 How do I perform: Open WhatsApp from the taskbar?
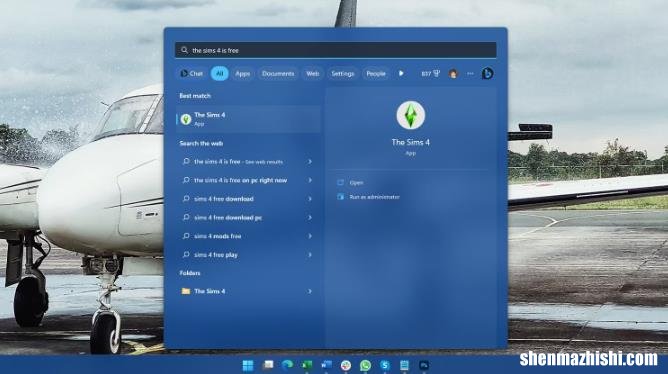(365, 365)
